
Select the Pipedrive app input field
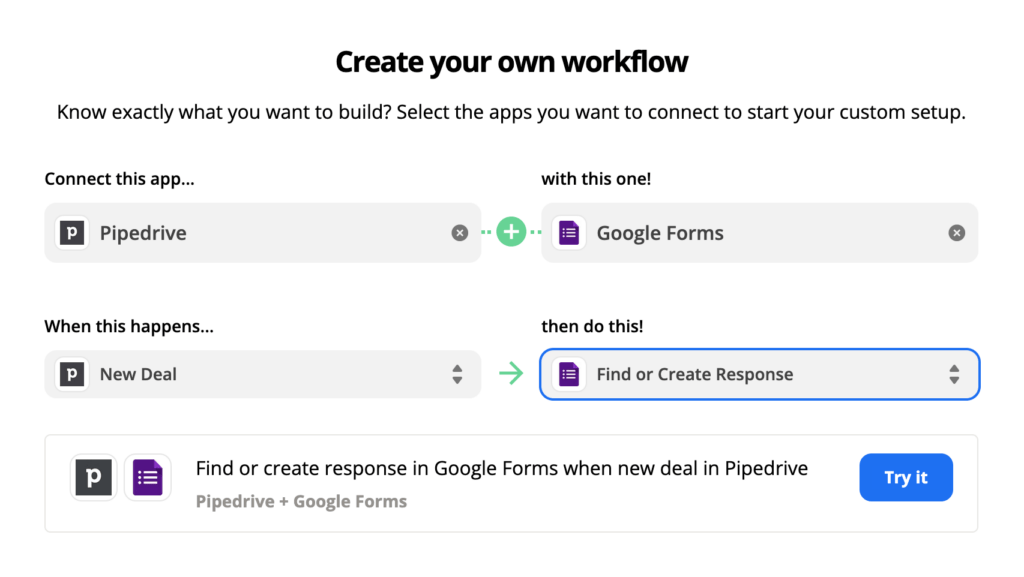pyautogui.click(x=263, y=233)
